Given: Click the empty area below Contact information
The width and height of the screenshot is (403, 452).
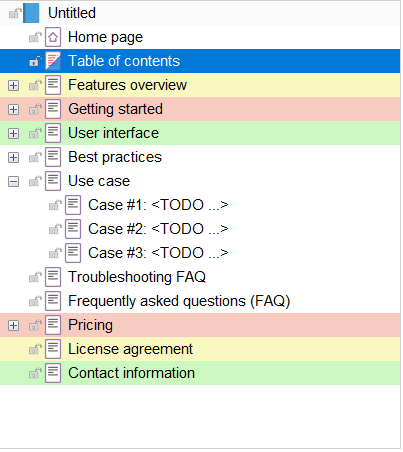Looking at the screenshot, I should [x=200, y=417].
